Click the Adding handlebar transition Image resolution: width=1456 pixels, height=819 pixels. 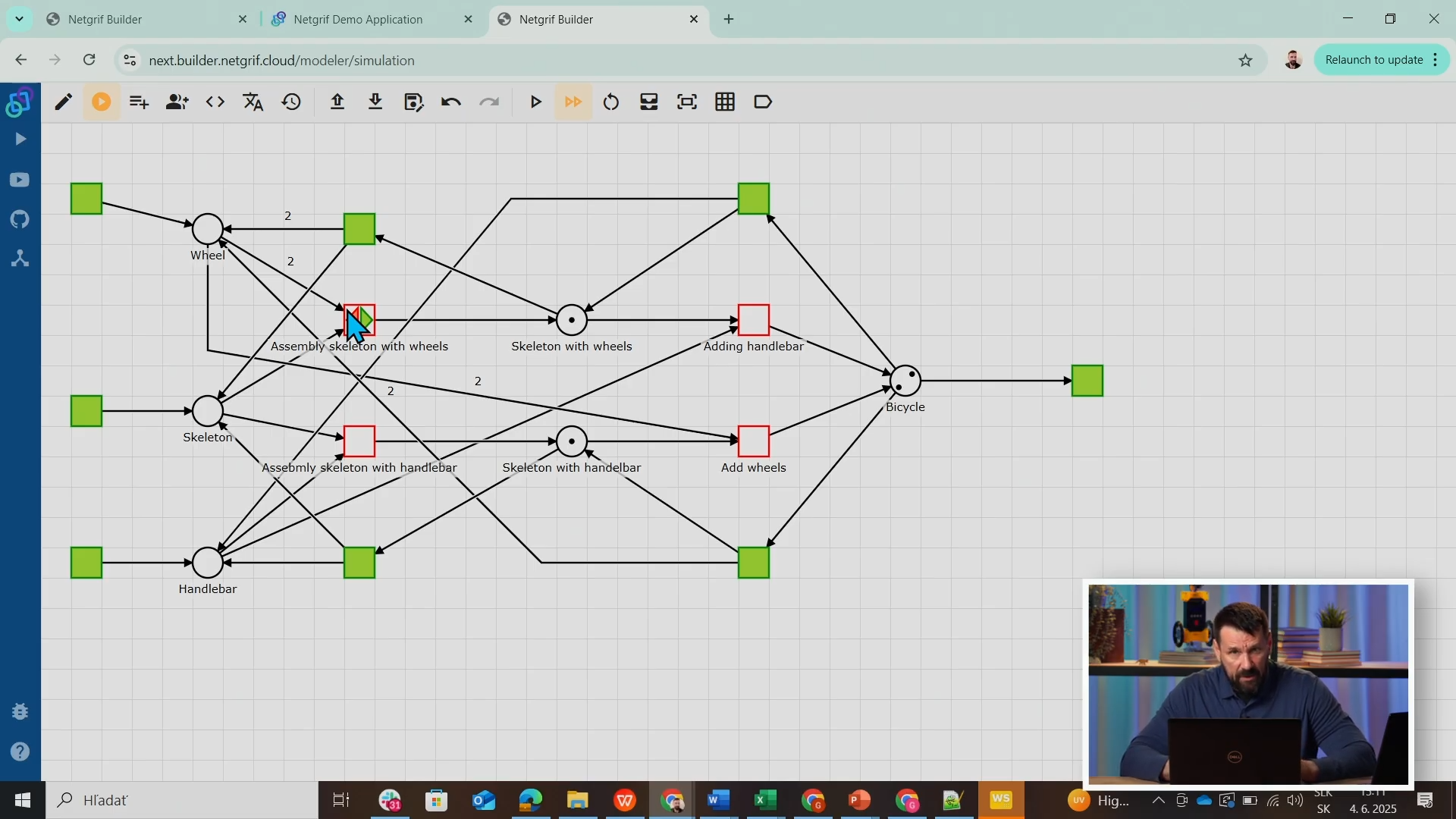pos(754,320)
